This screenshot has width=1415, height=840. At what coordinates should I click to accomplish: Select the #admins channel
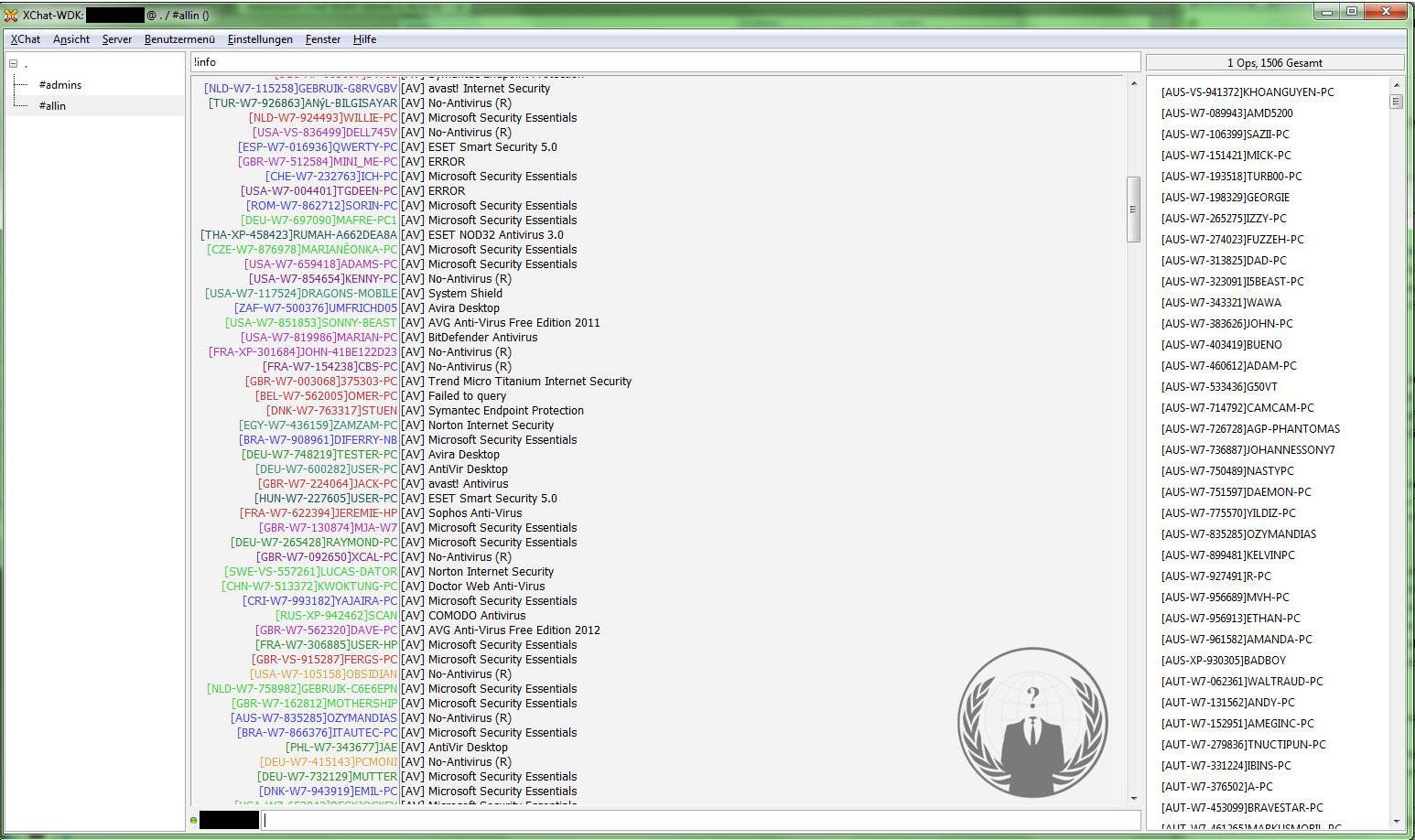(60, 85)
